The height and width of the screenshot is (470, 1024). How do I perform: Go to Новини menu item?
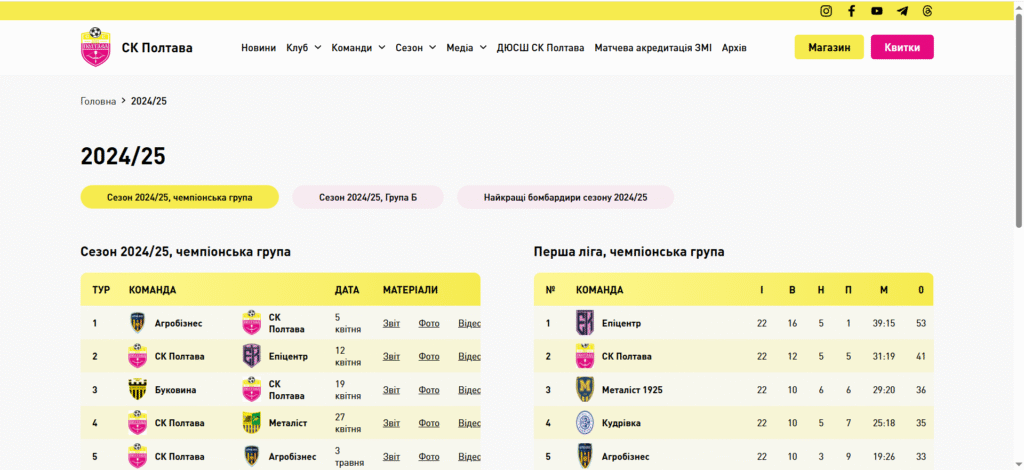coord(259,48)
